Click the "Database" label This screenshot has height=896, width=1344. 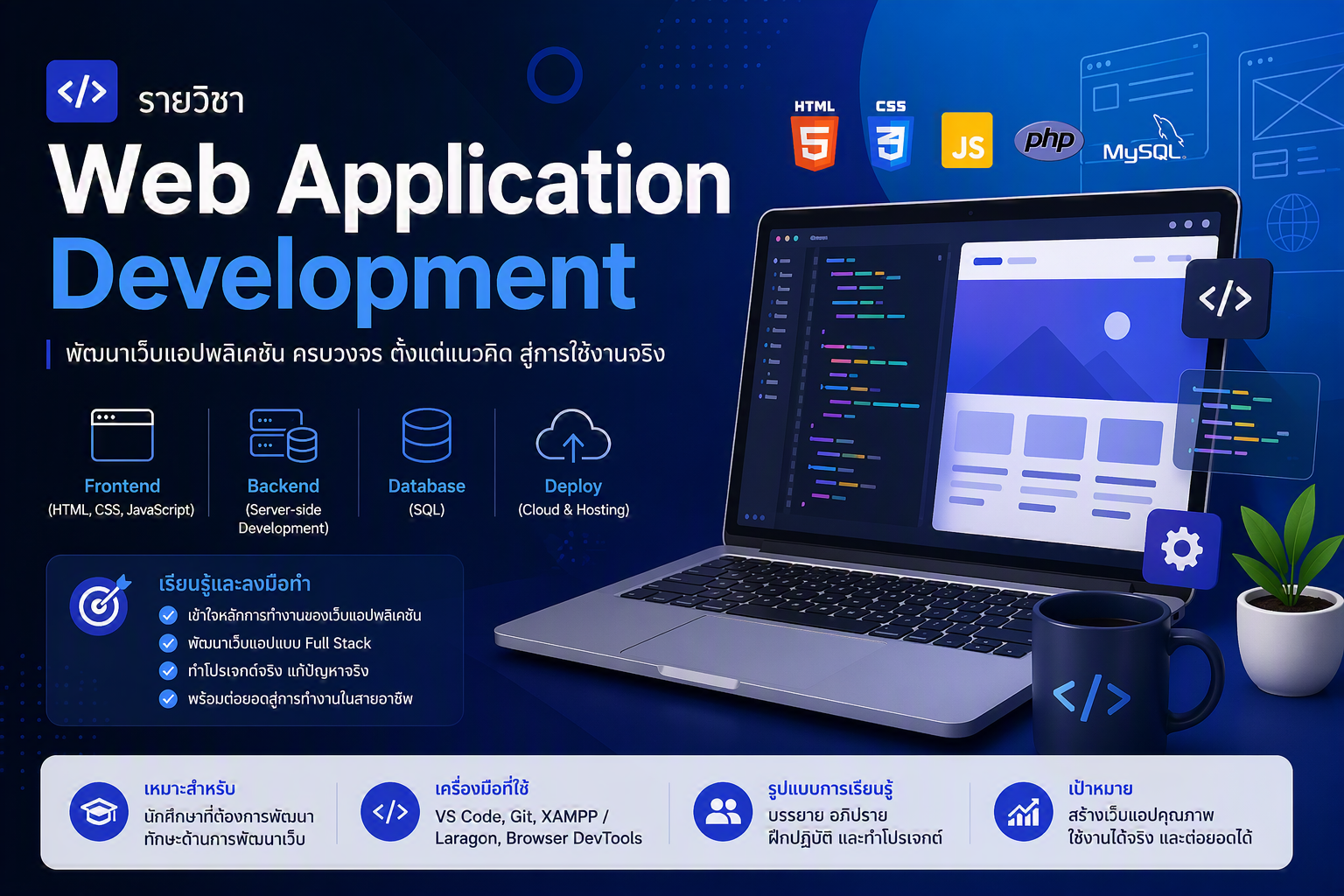coord(427,486)
